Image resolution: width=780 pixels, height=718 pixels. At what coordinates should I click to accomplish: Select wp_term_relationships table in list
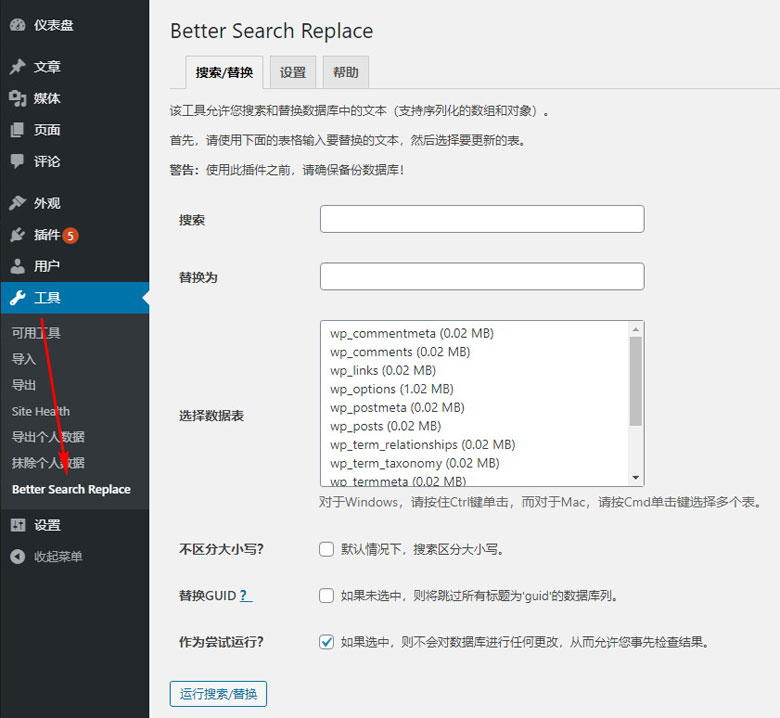423,444
